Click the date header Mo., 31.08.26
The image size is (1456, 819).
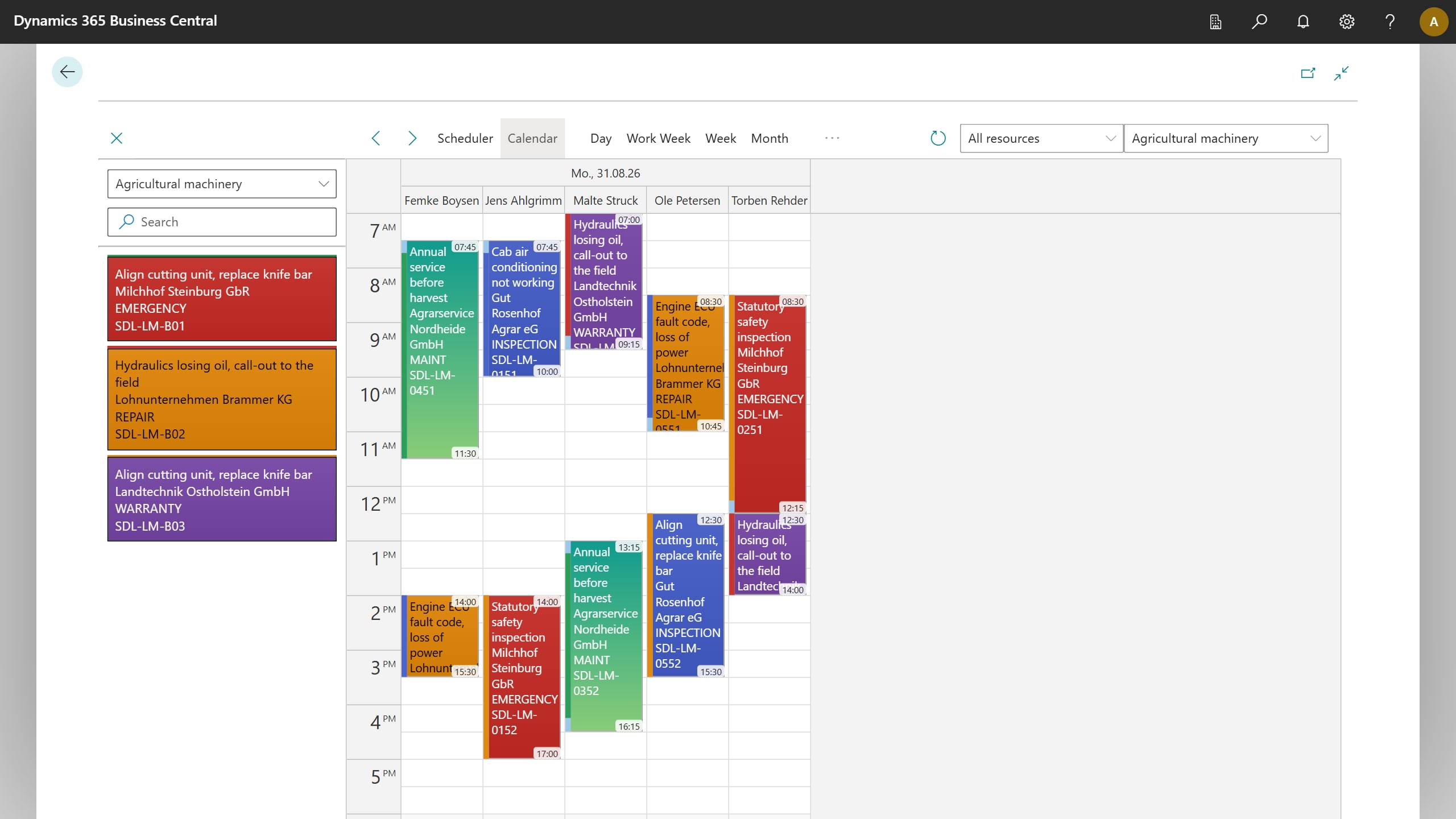(x=605, y=173)
